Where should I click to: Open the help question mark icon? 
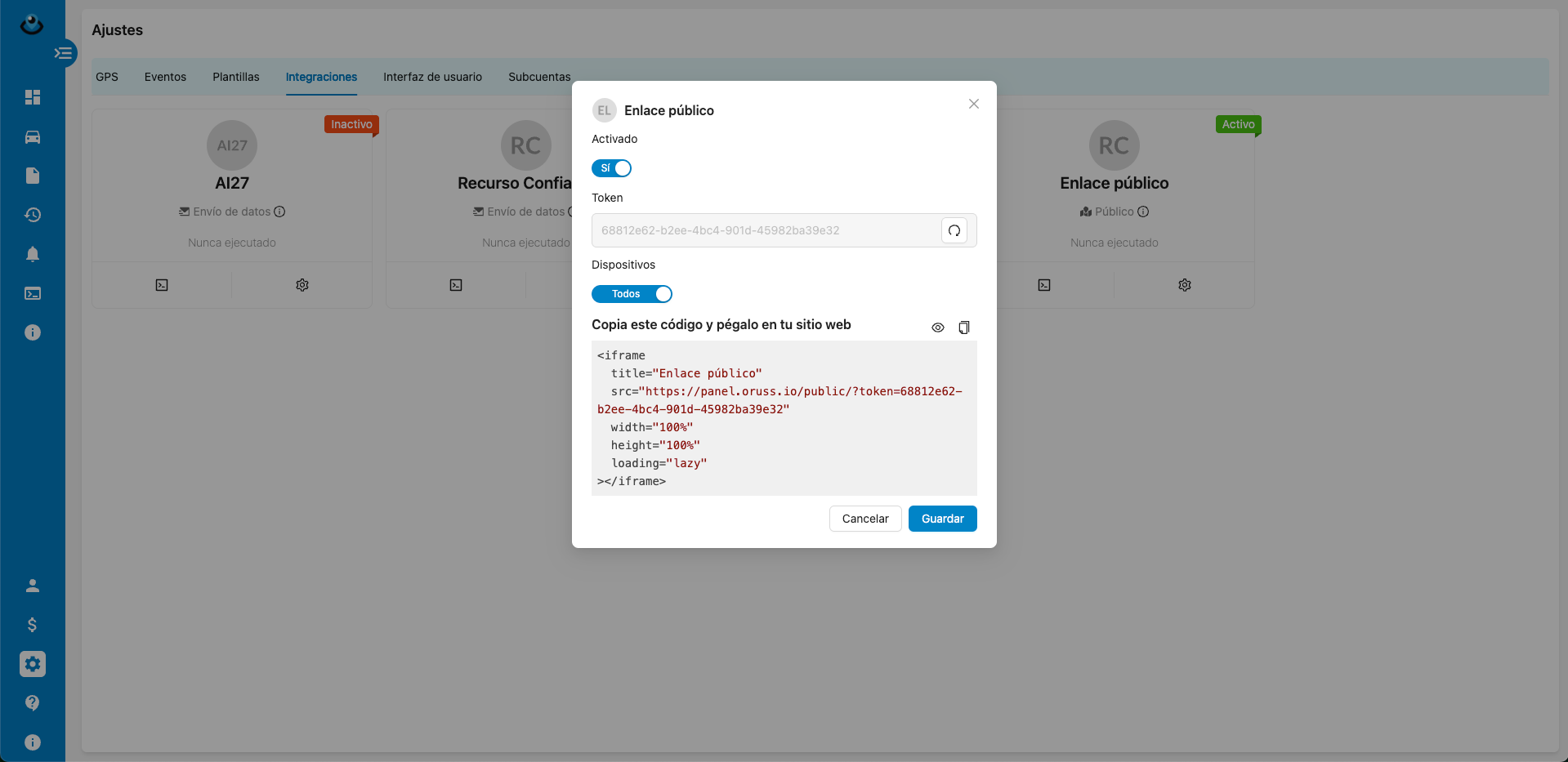tap(33, 703)
